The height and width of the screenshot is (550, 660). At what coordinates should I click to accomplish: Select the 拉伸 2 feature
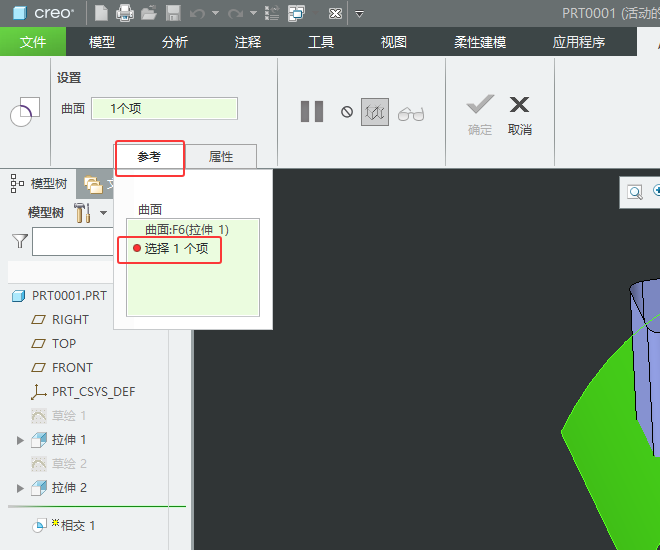coord(69,488)
